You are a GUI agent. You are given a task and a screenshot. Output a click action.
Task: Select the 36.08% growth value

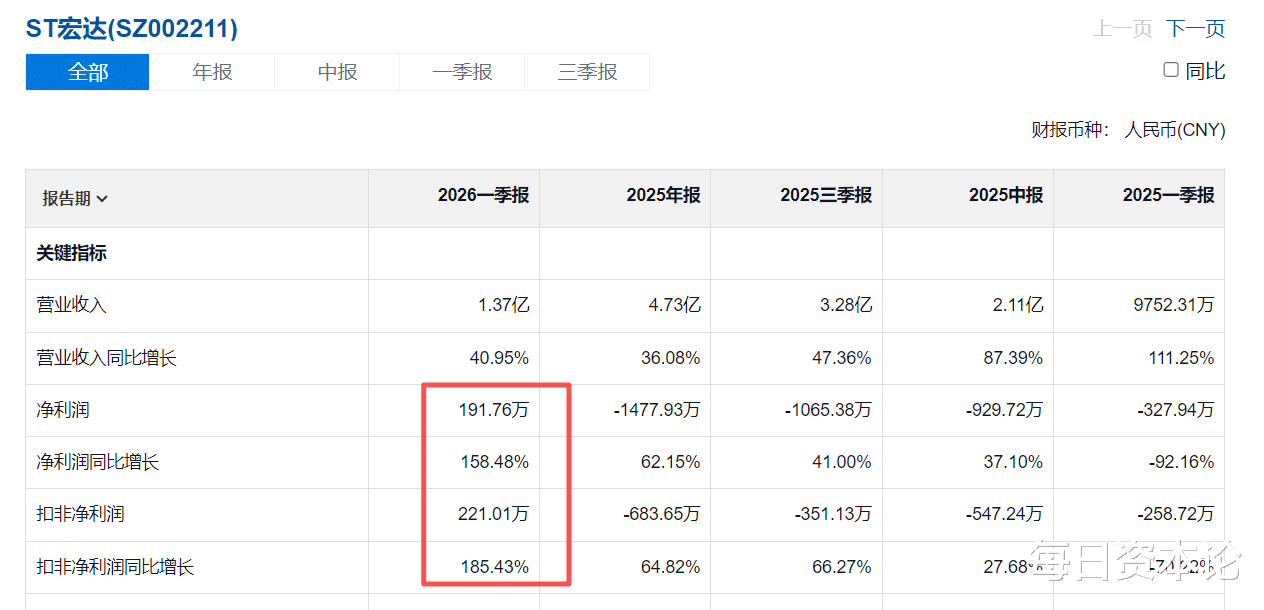(671, 357)
